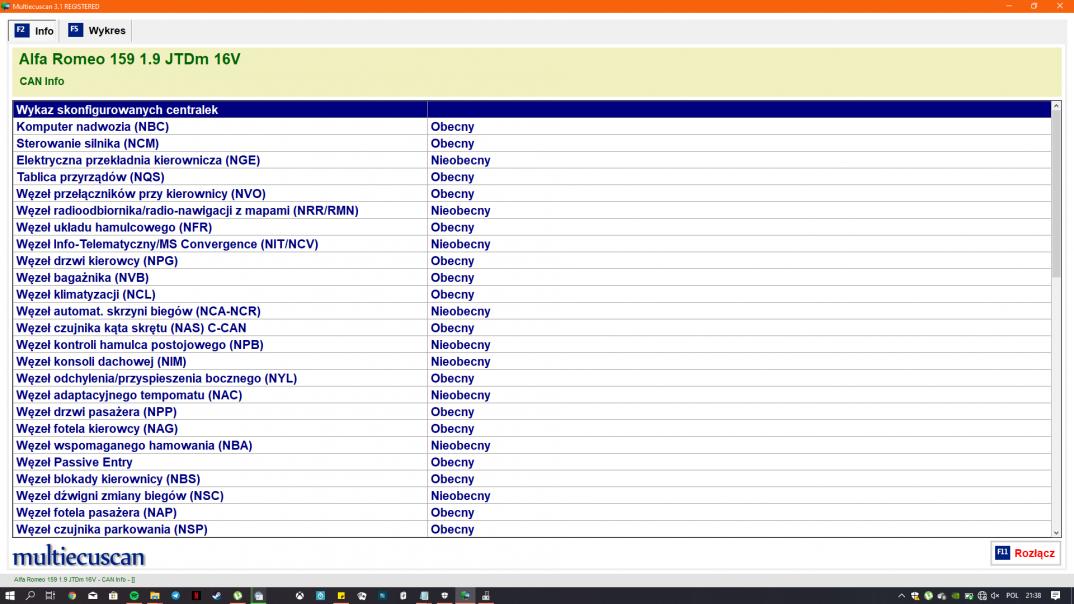Select row Węzeł czujnika parkowania (NSP)

532,529
